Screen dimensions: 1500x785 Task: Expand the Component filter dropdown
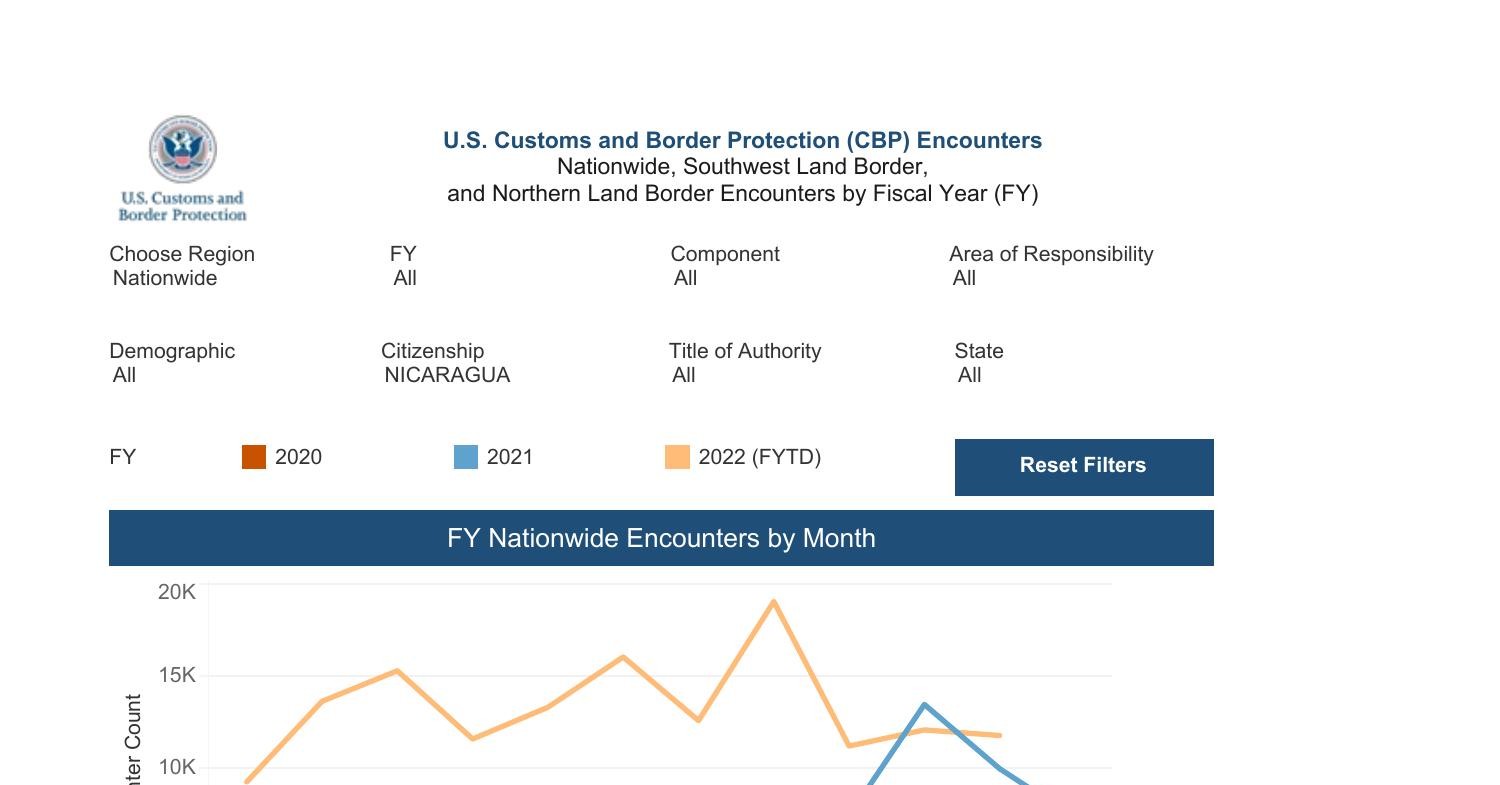coord(686,278)
